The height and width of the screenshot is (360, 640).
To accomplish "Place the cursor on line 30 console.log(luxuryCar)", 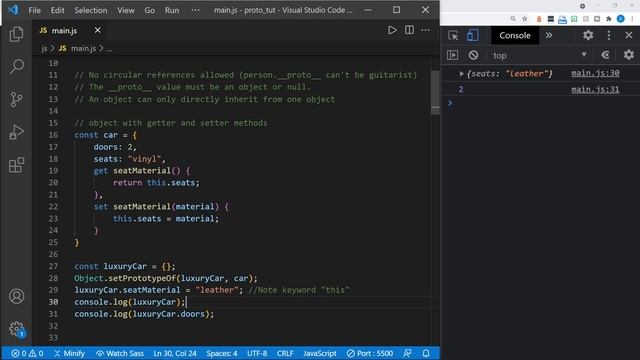I will tap(130, 302).
